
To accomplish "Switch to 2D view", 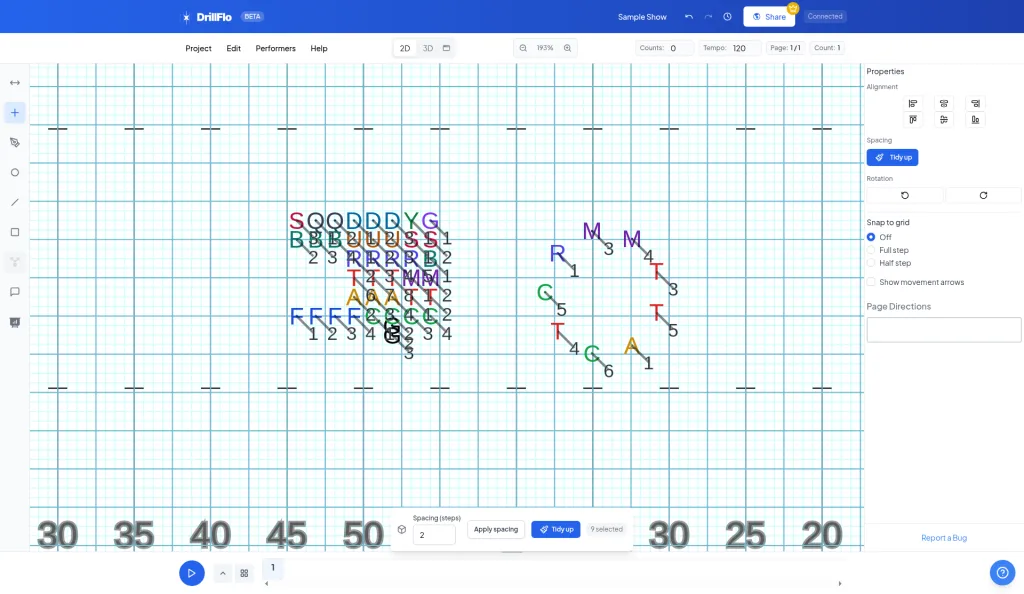I will [405, 48].
